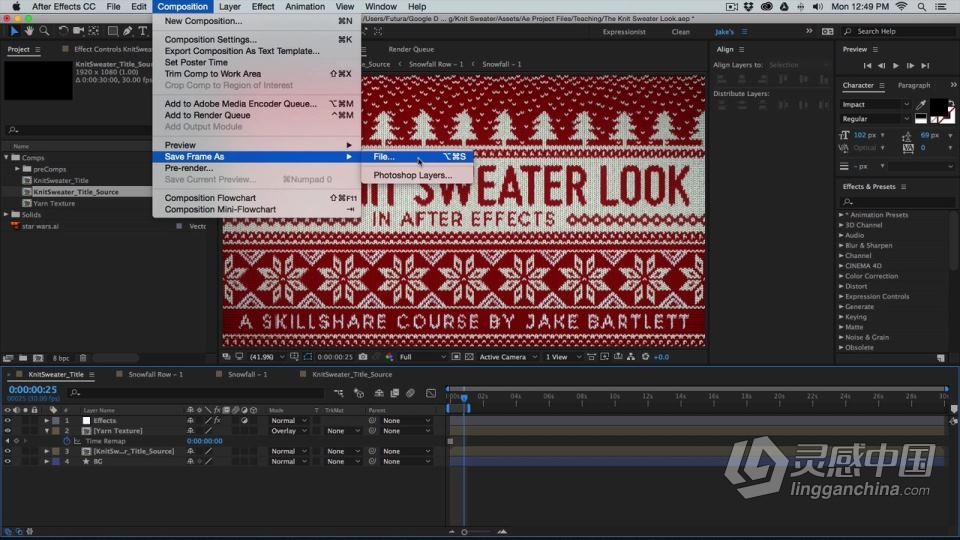Open the Impact font family dropdown
This screenshot has height=540, width=960.
pyautogui.click(x=876, y=105)
